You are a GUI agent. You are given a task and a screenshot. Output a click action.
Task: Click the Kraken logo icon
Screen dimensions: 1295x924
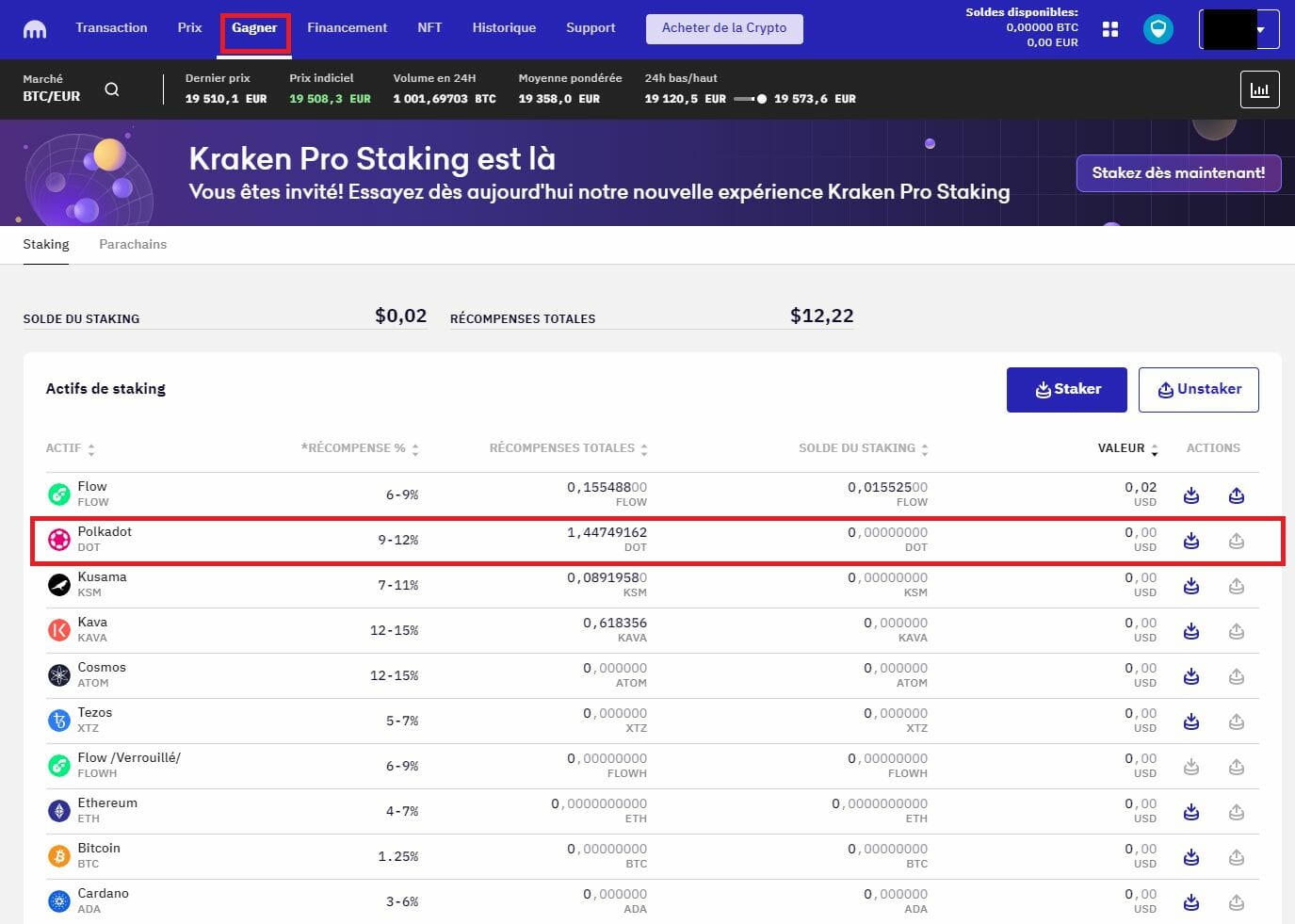pos(35,29)
